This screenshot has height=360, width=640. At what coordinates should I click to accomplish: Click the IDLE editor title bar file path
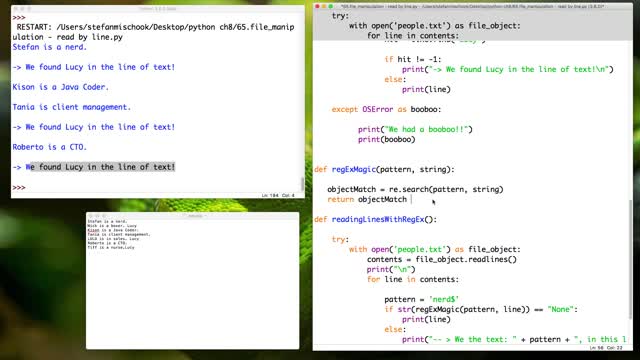click(473, 7)
